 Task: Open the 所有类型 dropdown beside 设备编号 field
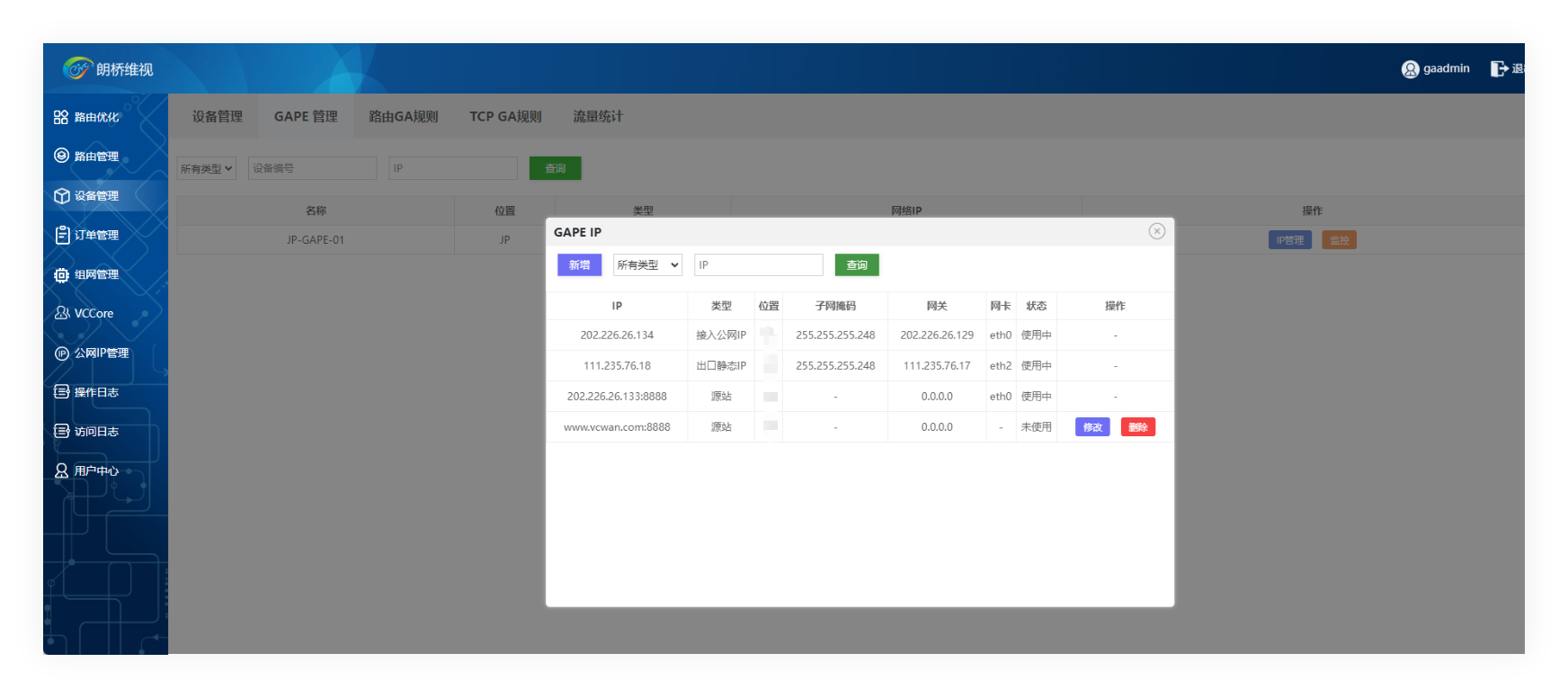206,168
